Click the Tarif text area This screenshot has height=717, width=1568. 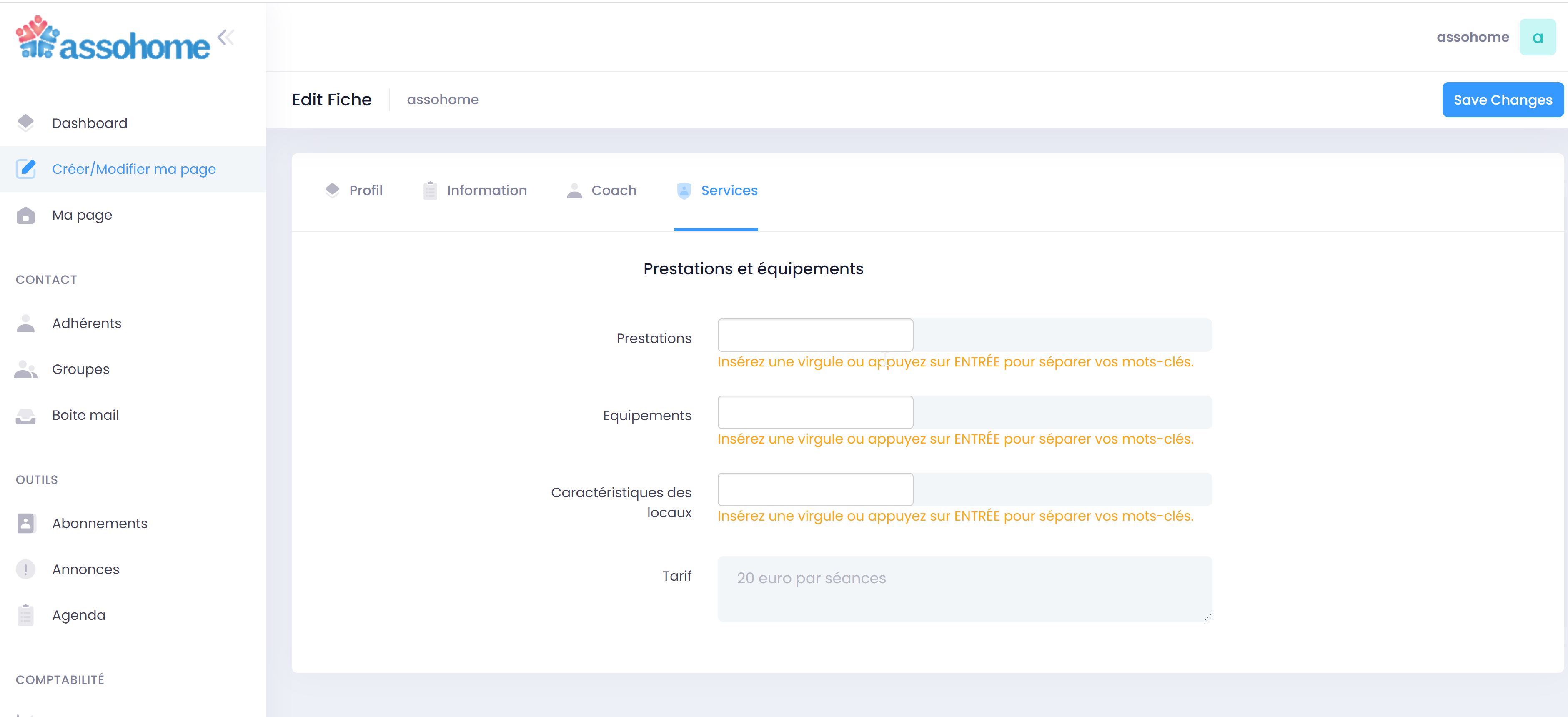coord(964,588)
